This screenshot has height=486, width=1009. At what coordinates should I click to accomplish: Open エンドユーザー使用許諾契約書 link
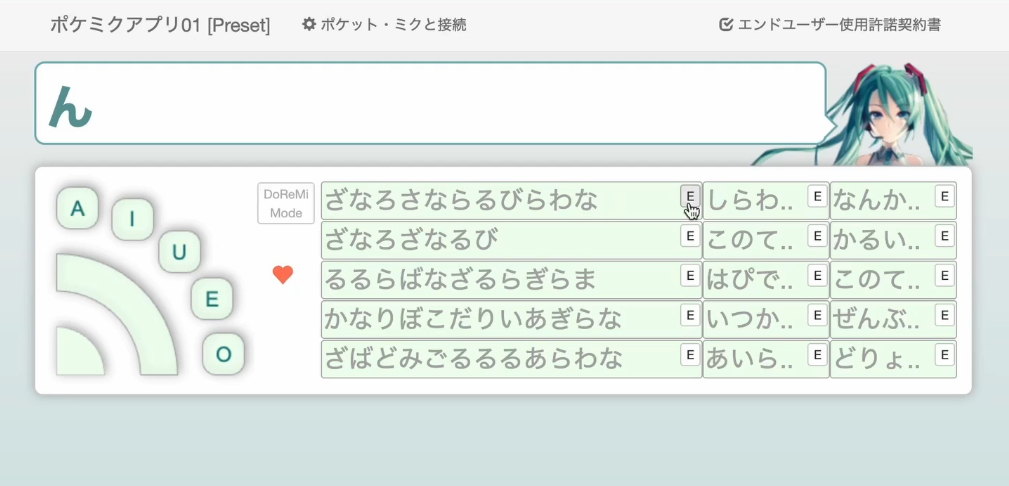[x=829, y=25]
